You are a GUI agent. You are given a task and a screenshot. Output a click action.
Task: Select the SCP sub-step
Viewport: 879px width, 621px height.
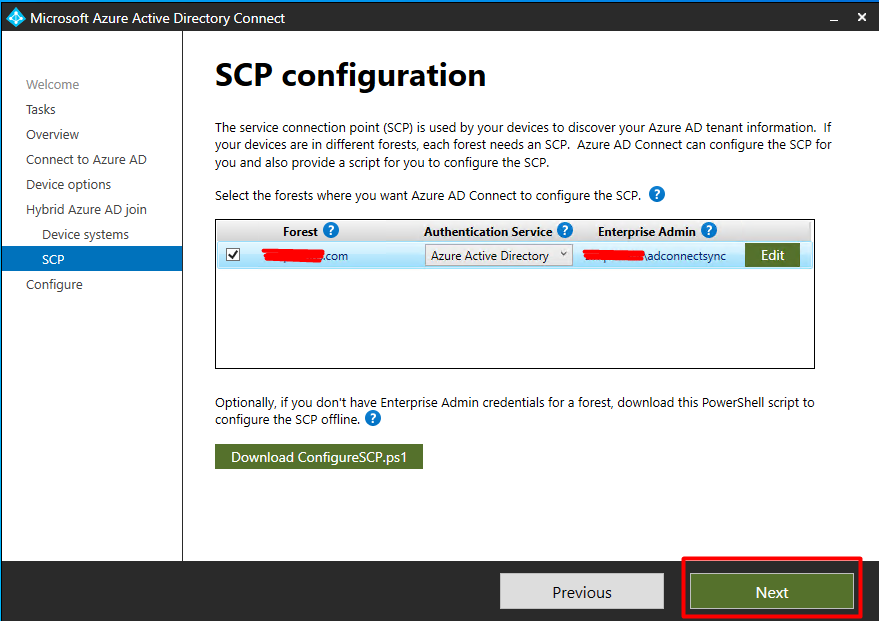point(92,259)
